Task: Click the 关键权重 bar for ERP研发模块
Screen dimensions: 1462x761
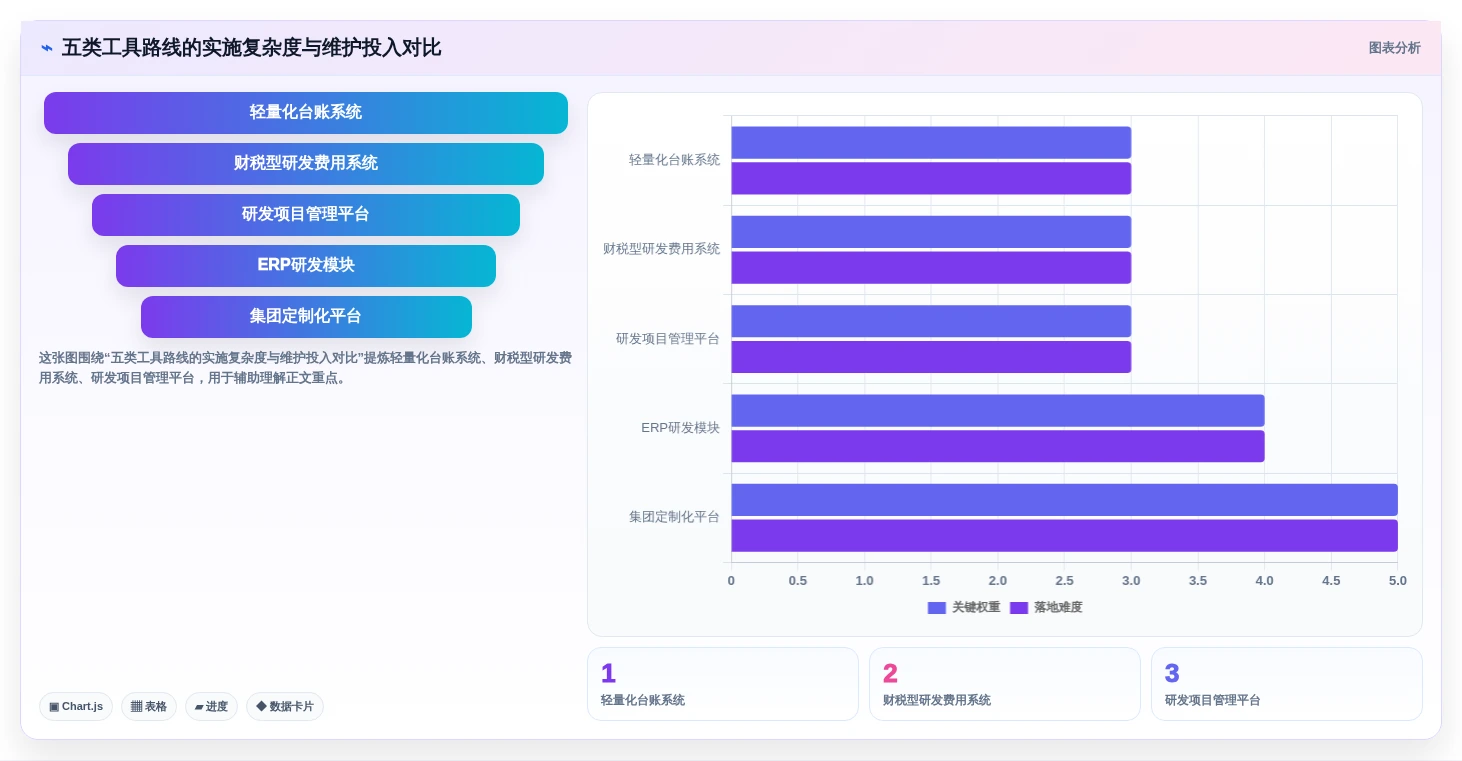Action: 998,411
